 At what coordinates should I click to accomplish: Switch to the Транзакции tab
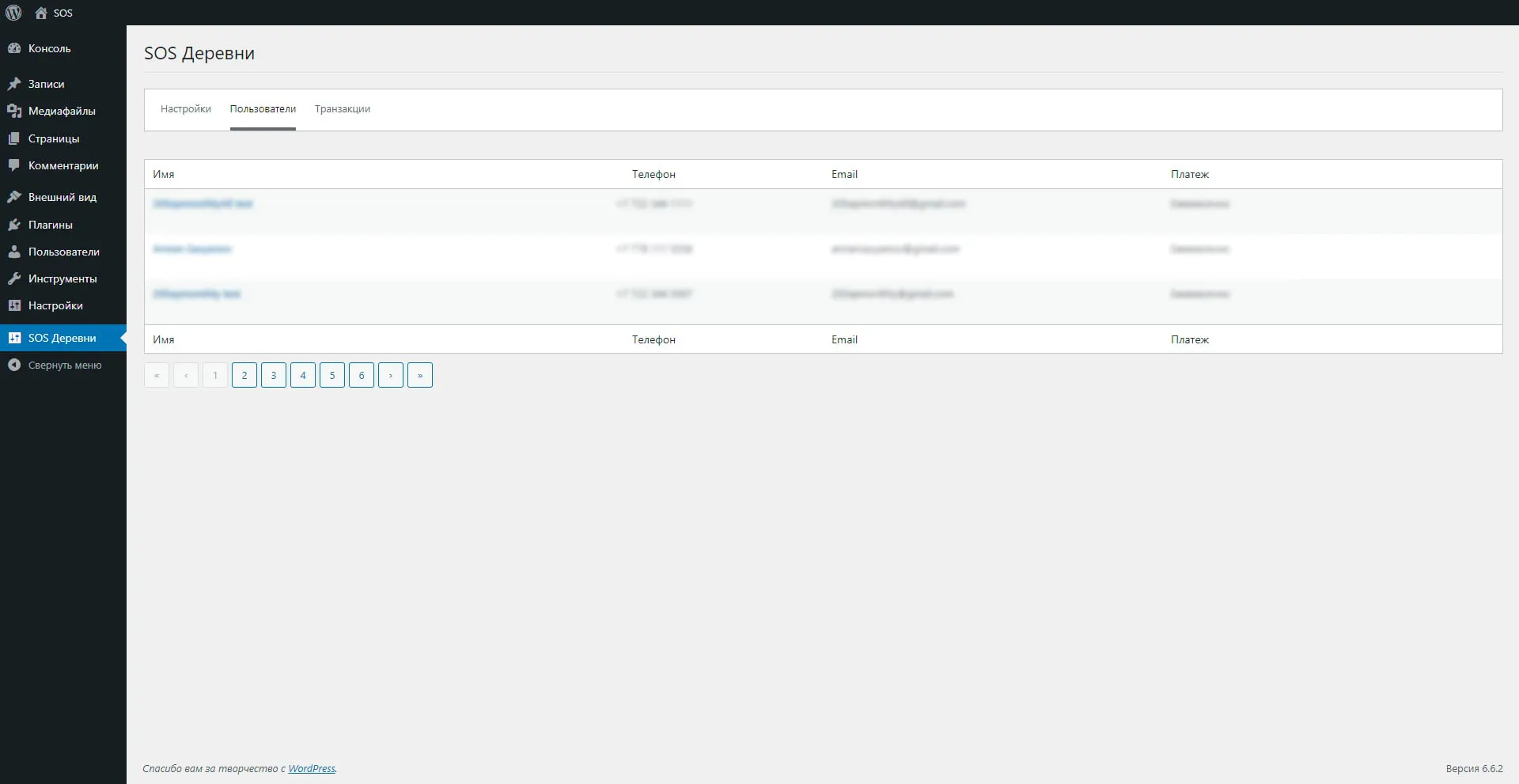click(342, 109)
